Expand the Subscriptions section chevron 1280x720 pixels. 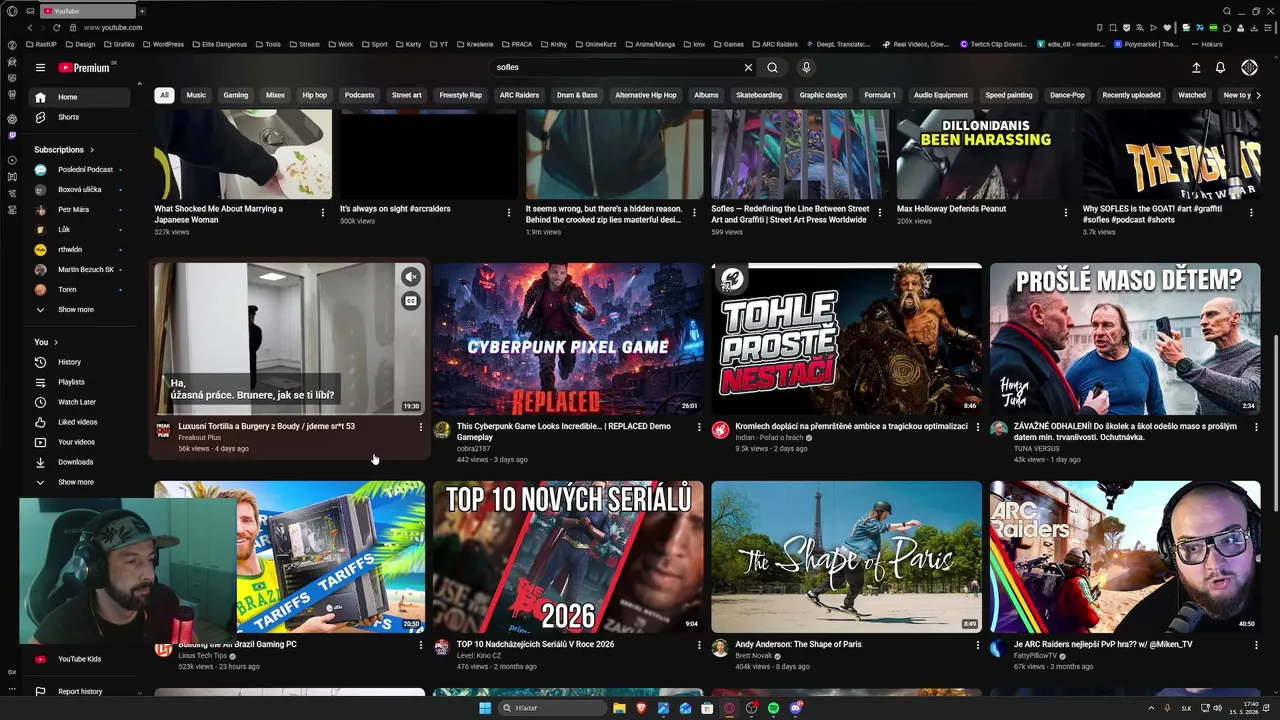pyautogui.click(x=92, y=150)
